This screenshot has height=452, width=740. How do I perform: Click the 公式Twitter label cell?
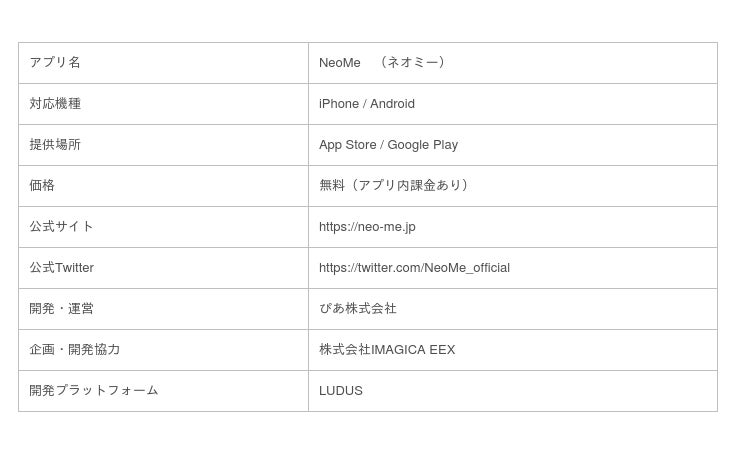(61, 268)
